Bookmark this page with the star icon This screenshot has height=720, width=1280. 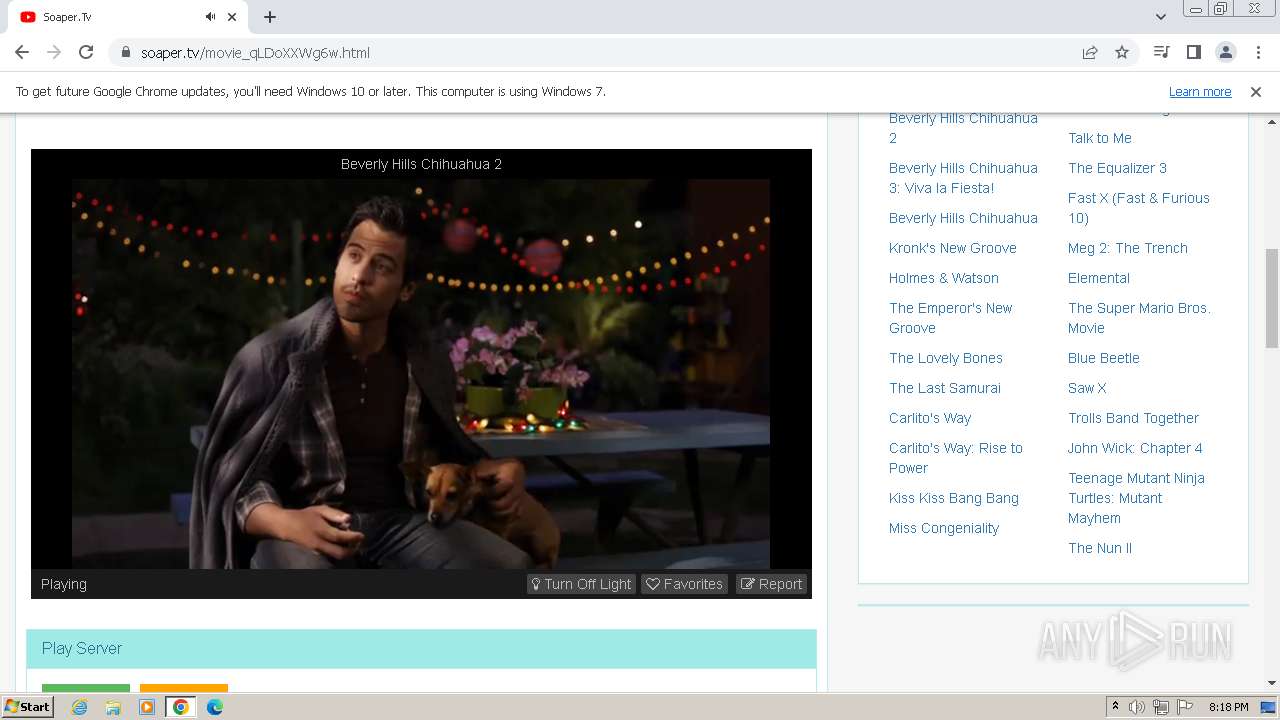(x=1122, y=53)
